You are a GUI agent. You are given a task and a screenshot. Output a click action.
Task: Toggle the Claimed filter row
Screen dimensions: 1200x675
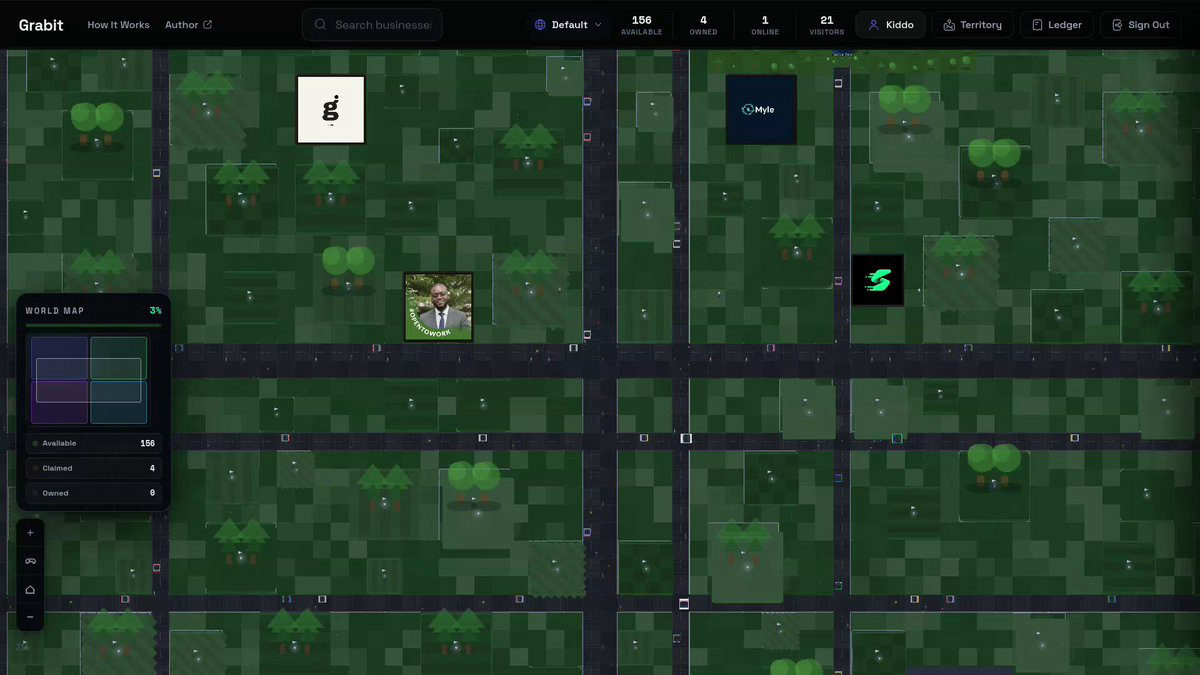coord(93,468)
